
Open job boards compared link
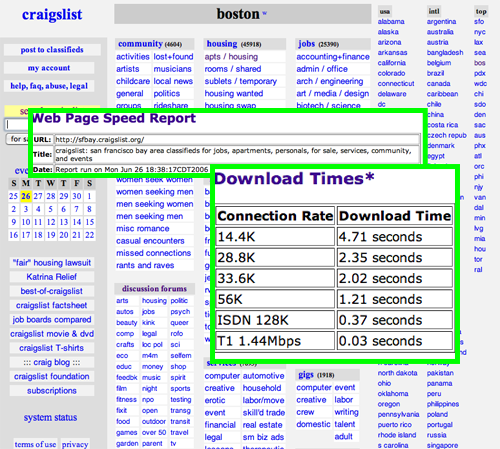coord(52,319)
